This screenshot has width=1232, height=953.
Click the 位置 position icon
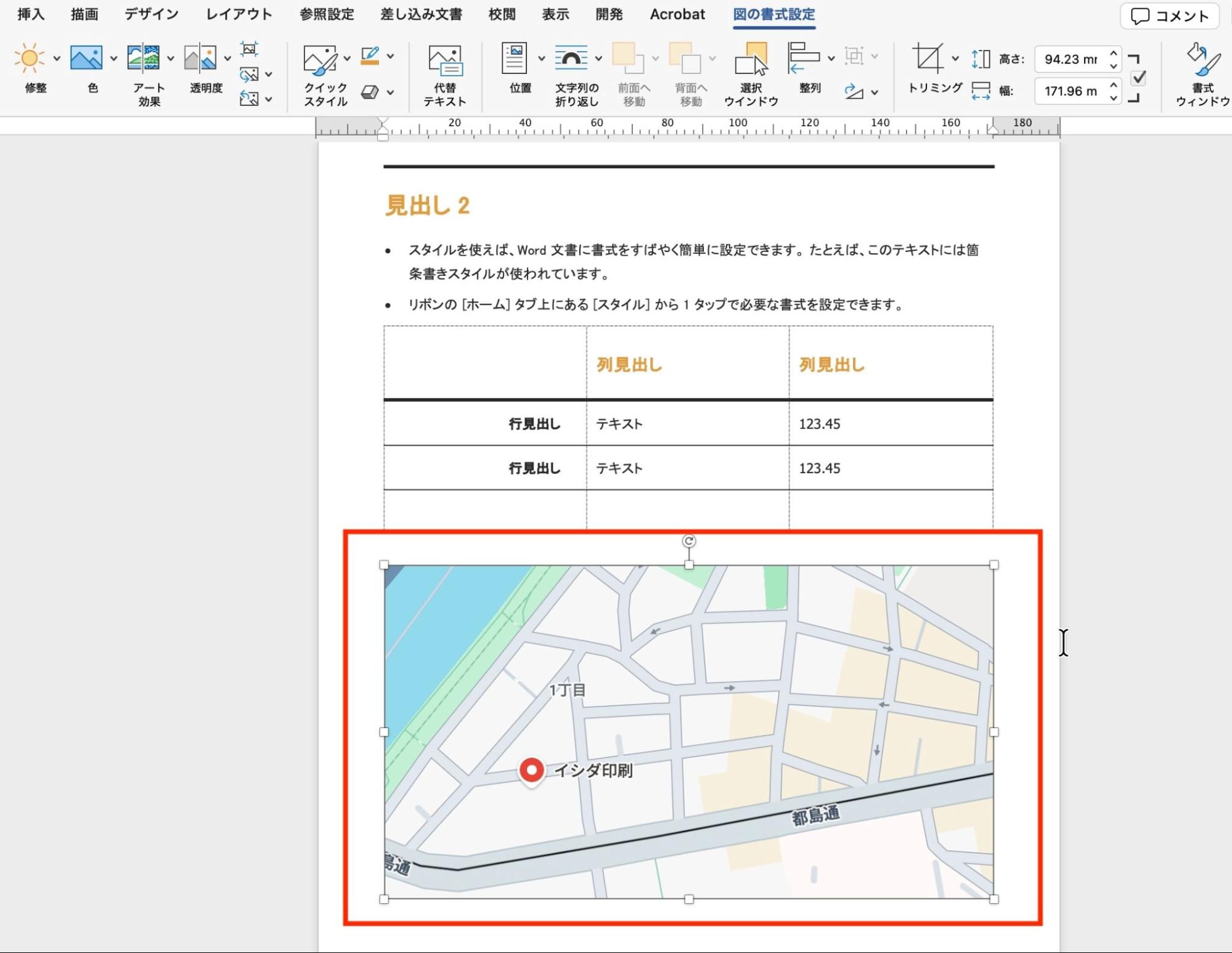click(x=514, y=59)
